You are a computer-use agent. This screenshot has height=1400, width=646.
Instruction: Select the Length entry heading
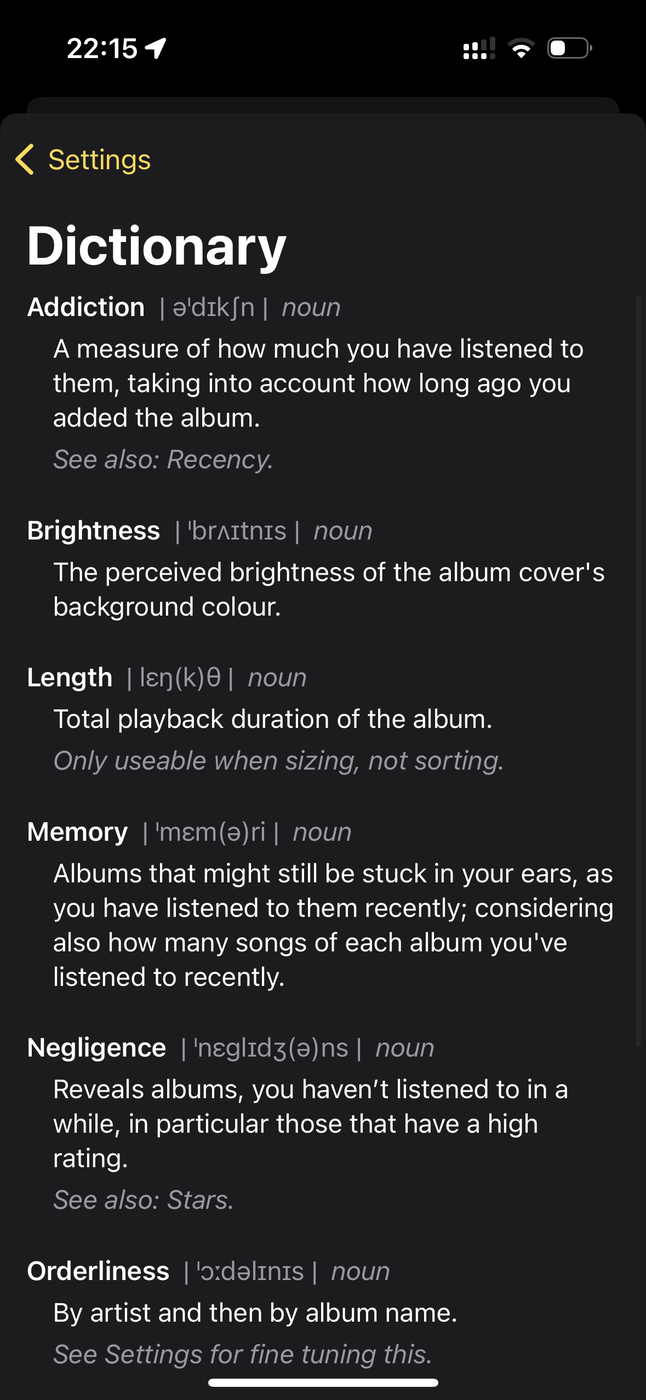pos(70,677)
